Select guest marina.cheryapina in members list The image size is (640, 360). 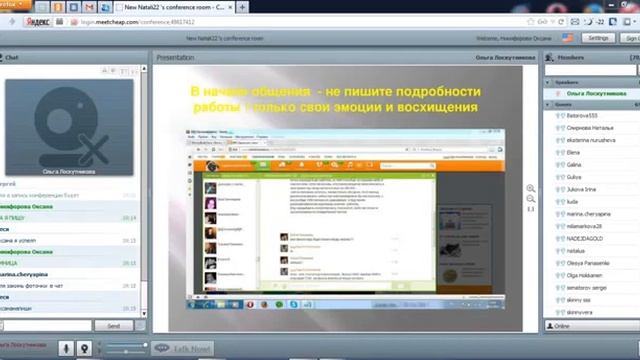click(589, 214)
